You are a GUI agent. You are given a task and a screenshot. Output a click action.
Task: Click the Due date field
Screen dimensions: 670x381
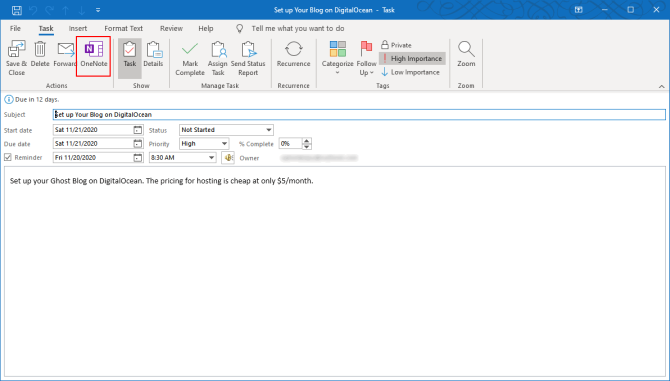pyautogui.click(x=93, y=144)
